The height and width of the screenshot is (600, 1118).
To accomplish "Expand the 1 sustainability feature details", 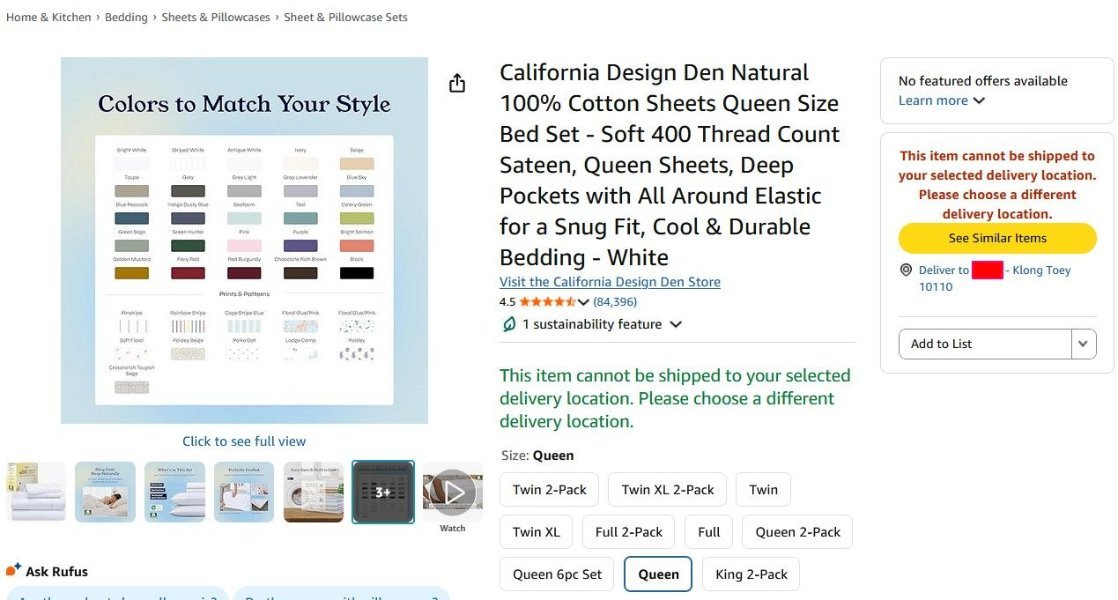I will pyautogui.click(x=602, y=324).
